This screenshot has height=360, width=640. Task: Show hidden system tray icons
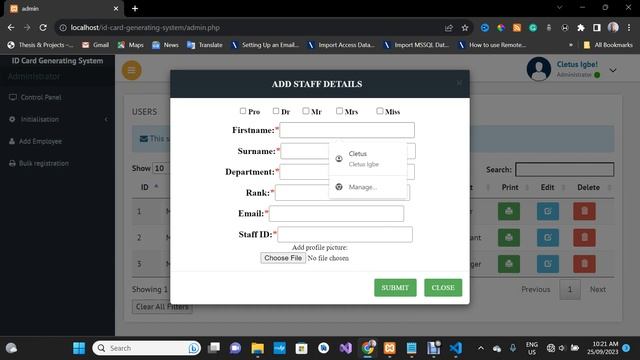[481, 348]
